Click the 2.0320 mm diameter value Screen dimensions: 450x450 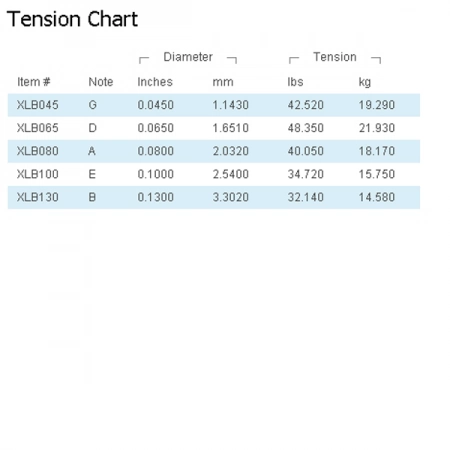(x=231, y=151)
